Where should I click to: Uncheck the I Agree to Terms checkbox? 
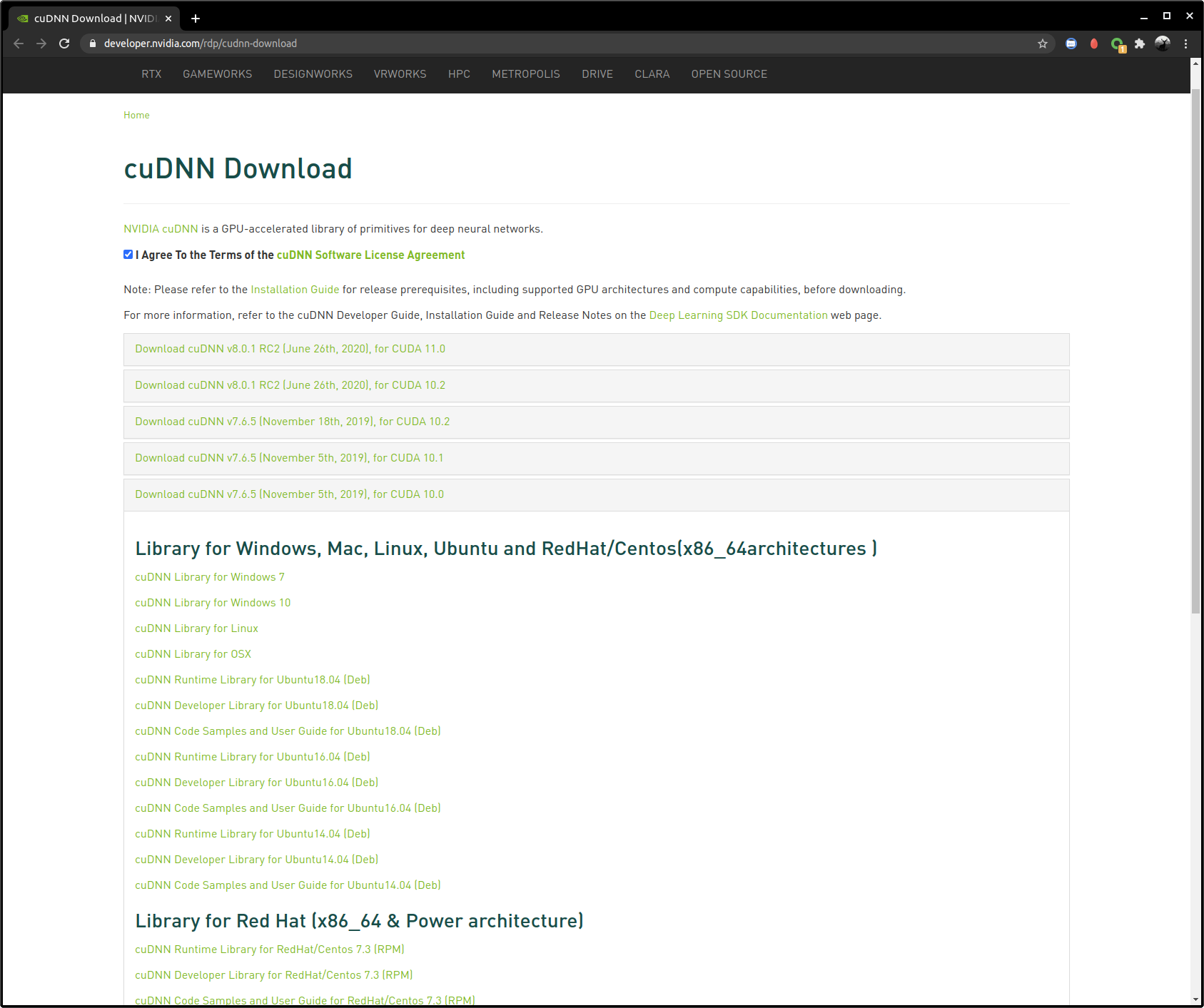128,255
